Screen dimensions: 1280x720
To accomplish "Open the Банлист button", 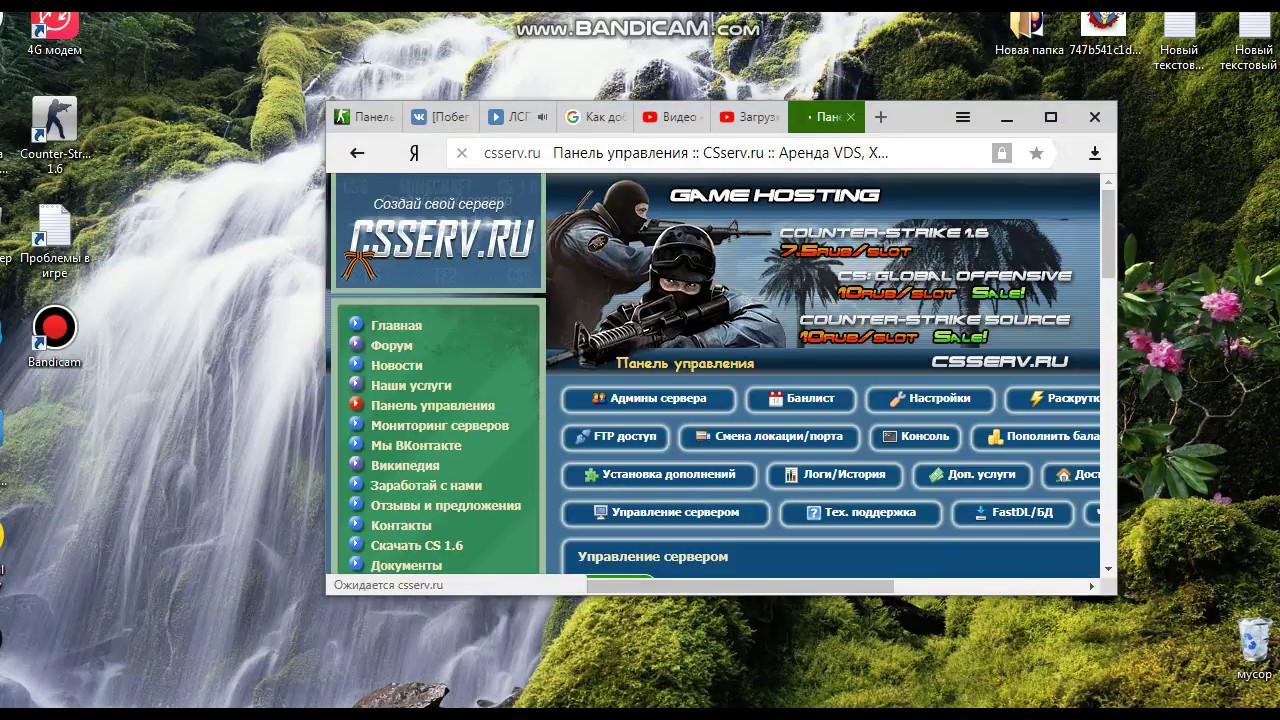I will coord(802,398).
